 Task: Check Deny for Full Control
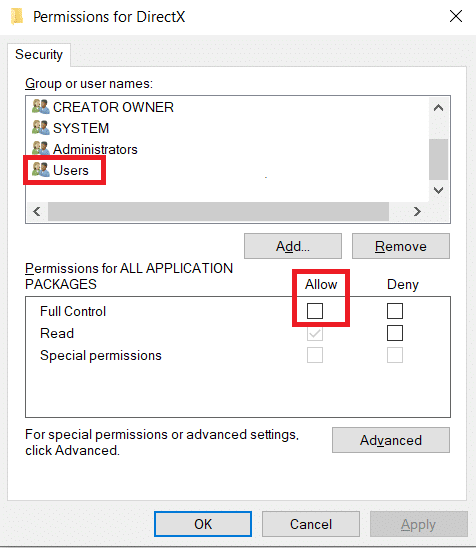[395, 311]
